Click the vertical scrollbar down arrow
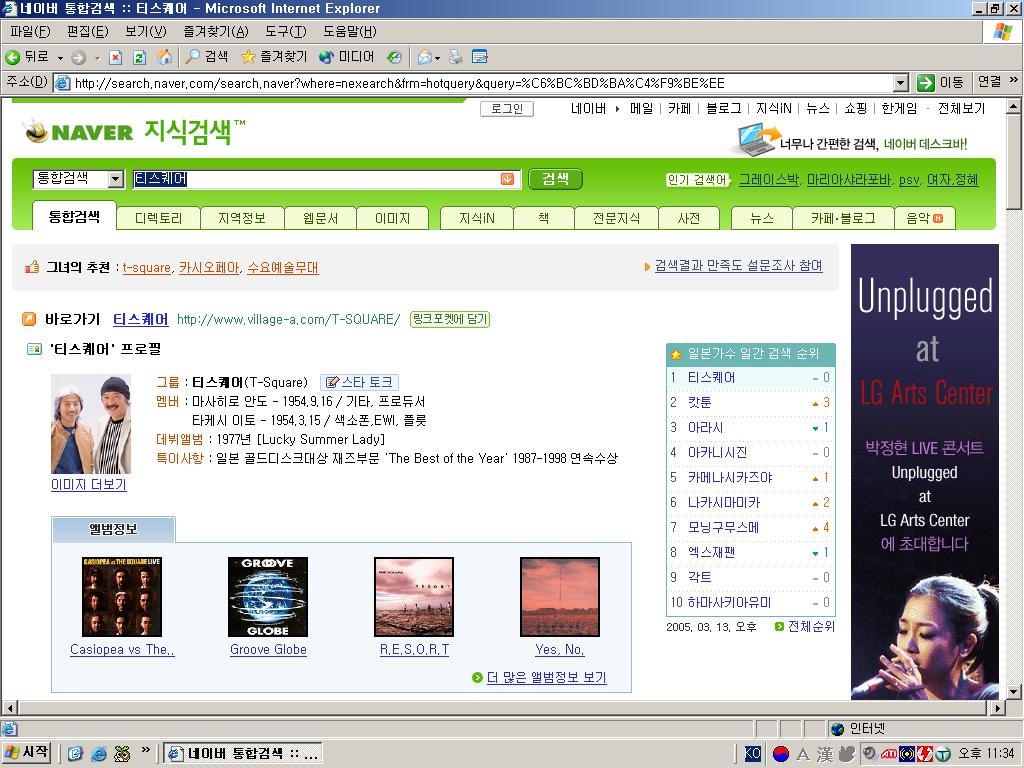This screenshot has width=1024, height=768. pyautogui.click(x=1014, y=692)
